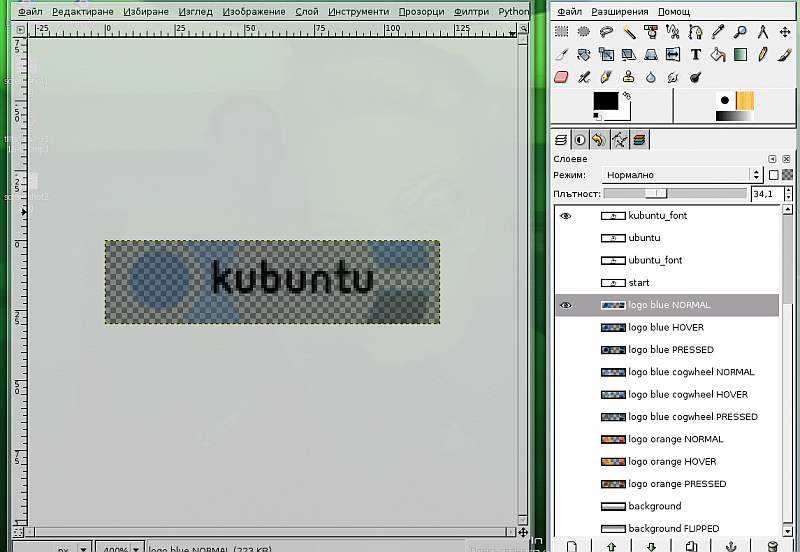
Task: Select the Perspective tool
Action: (x=651, y=55)
